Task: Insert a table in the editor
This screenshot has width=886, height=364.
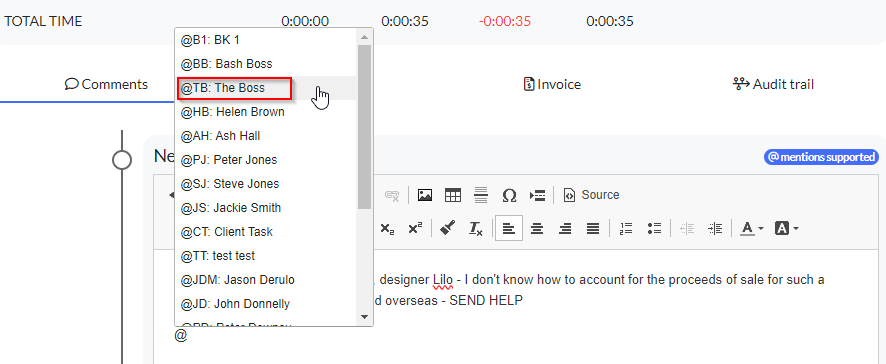Action: [453, 195]
